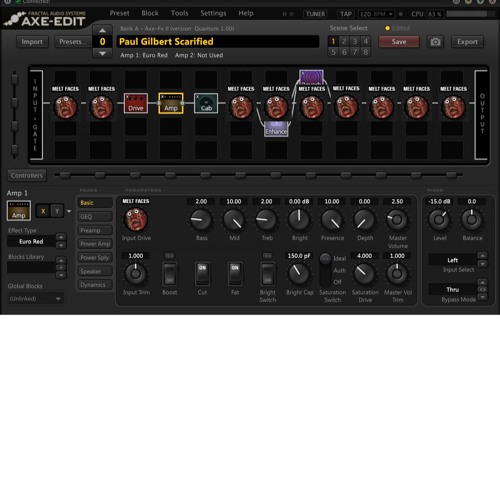The width and height of the screenshot is (500, 500).
Task: Click the Balance knob in the mixer
Action: pyautogui.click(x=472, y=220)
